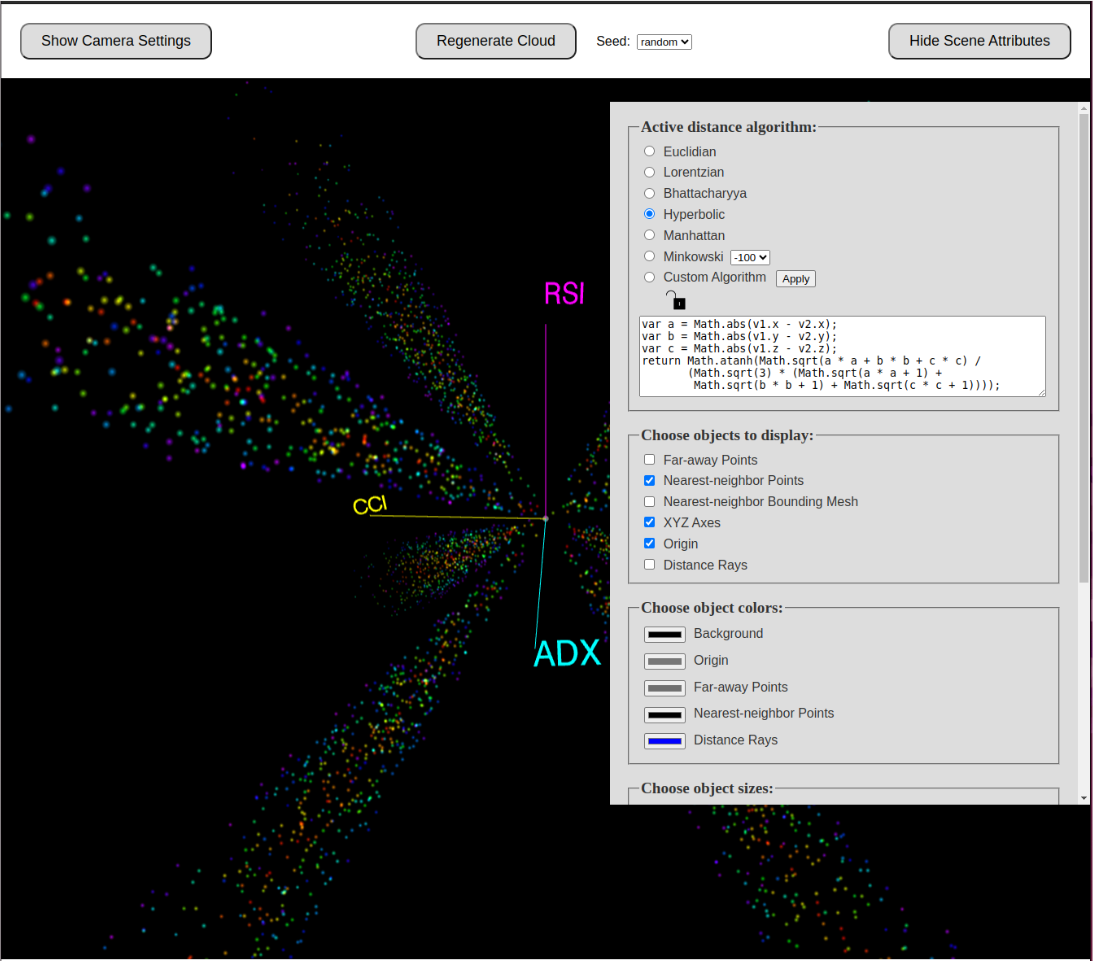Apply the custom algorithm

[x=795, y=279]
